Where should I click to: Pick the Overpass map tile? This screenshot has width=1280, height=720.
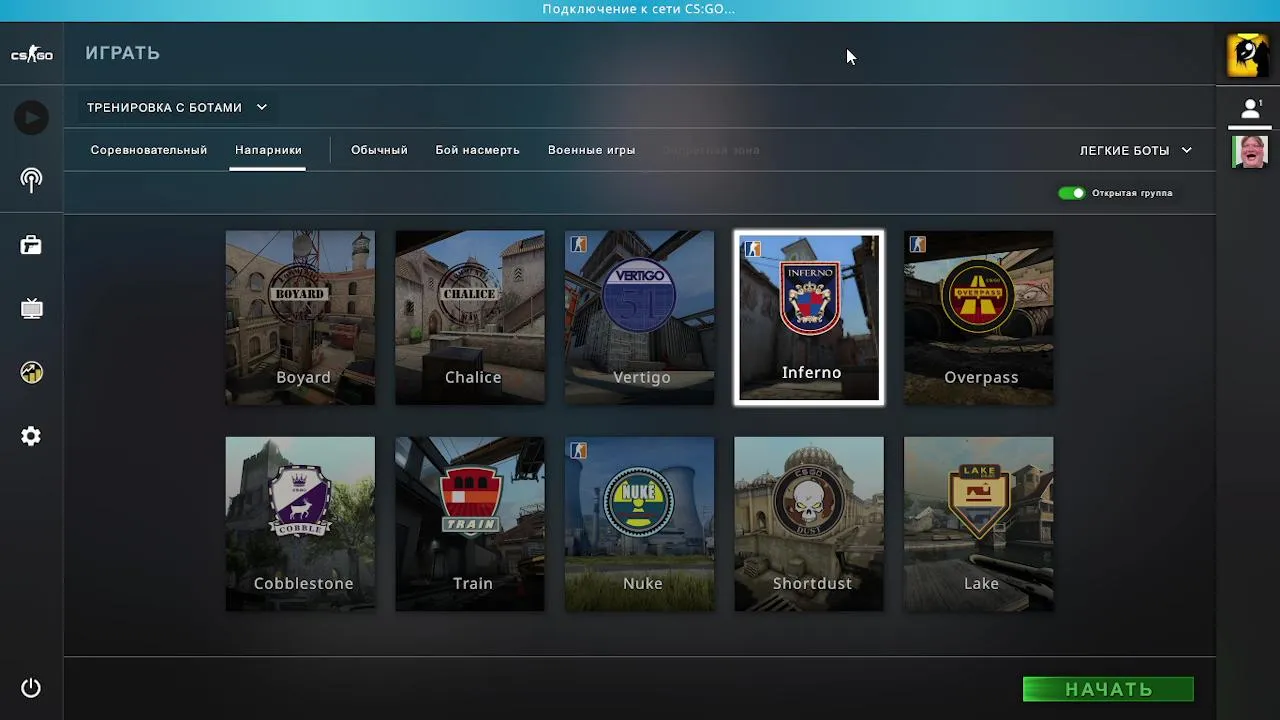(978, 318)
